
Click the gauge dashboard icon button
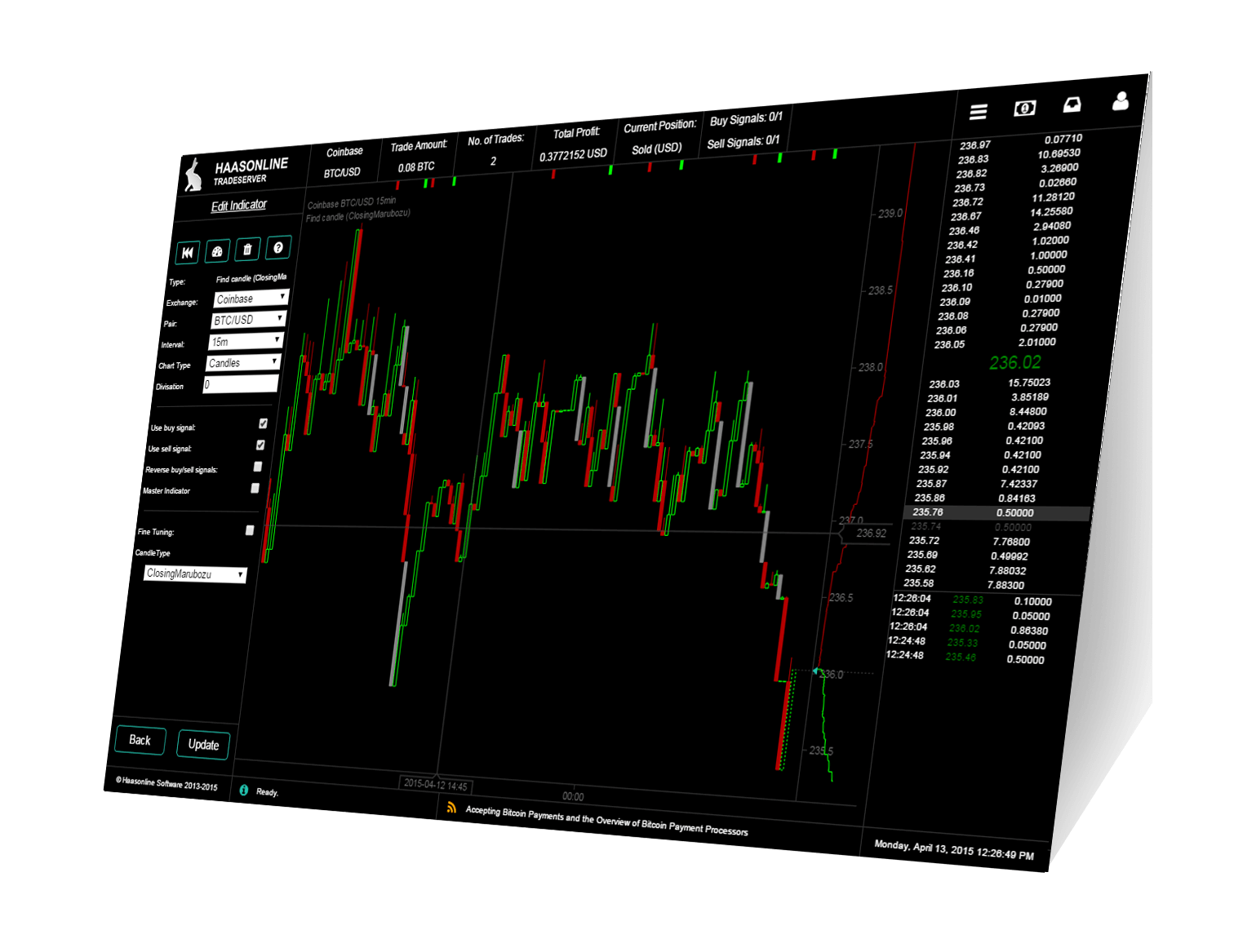[217, 251]
